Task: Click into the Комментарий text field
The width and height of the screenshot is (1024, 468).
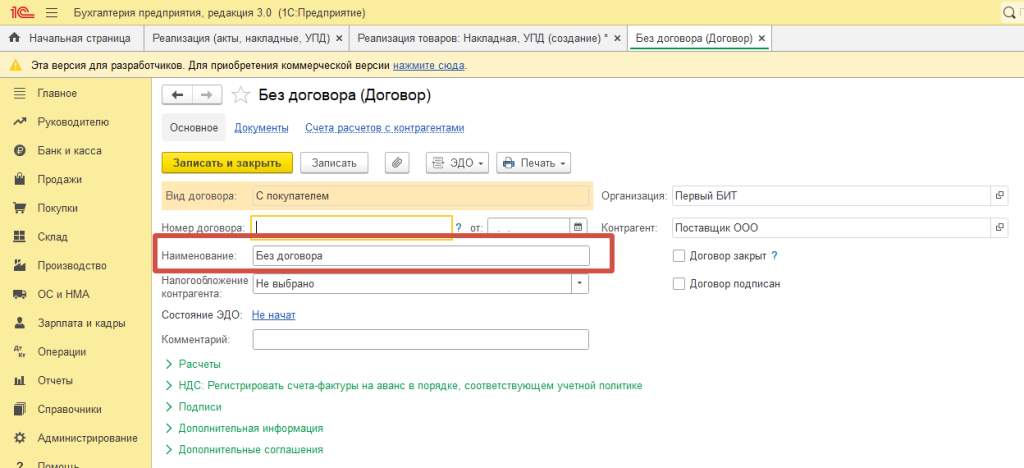Action: pyautogui.click(x=420, y=341)
